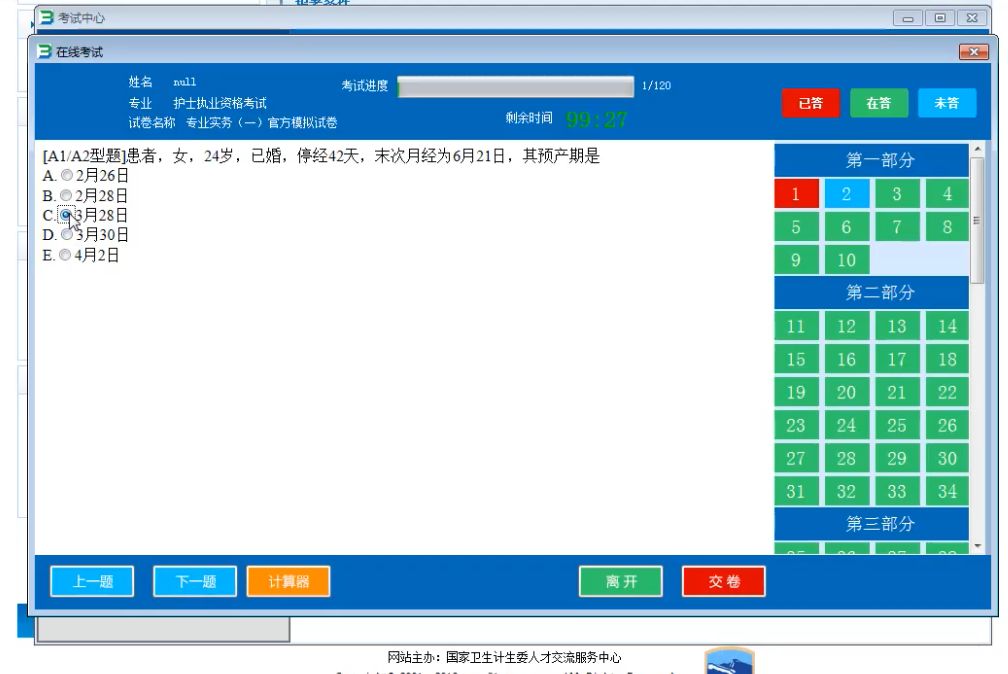Viewport: 1008px width, 674px height.
Task: Click scroll-down arrow of question panel
Action: (977, 547)
